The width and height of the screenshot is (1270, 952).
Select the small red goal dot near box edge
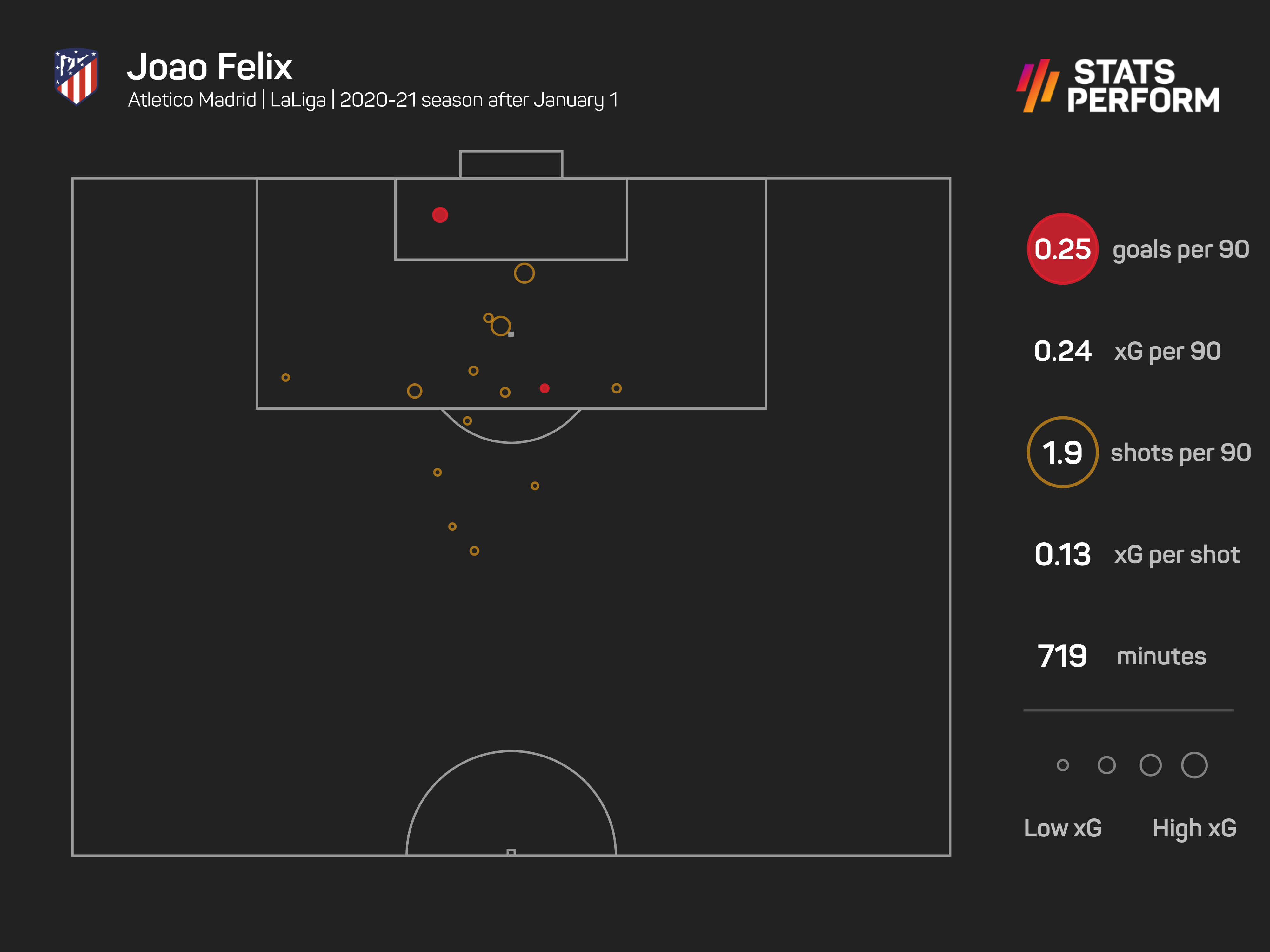544,388
